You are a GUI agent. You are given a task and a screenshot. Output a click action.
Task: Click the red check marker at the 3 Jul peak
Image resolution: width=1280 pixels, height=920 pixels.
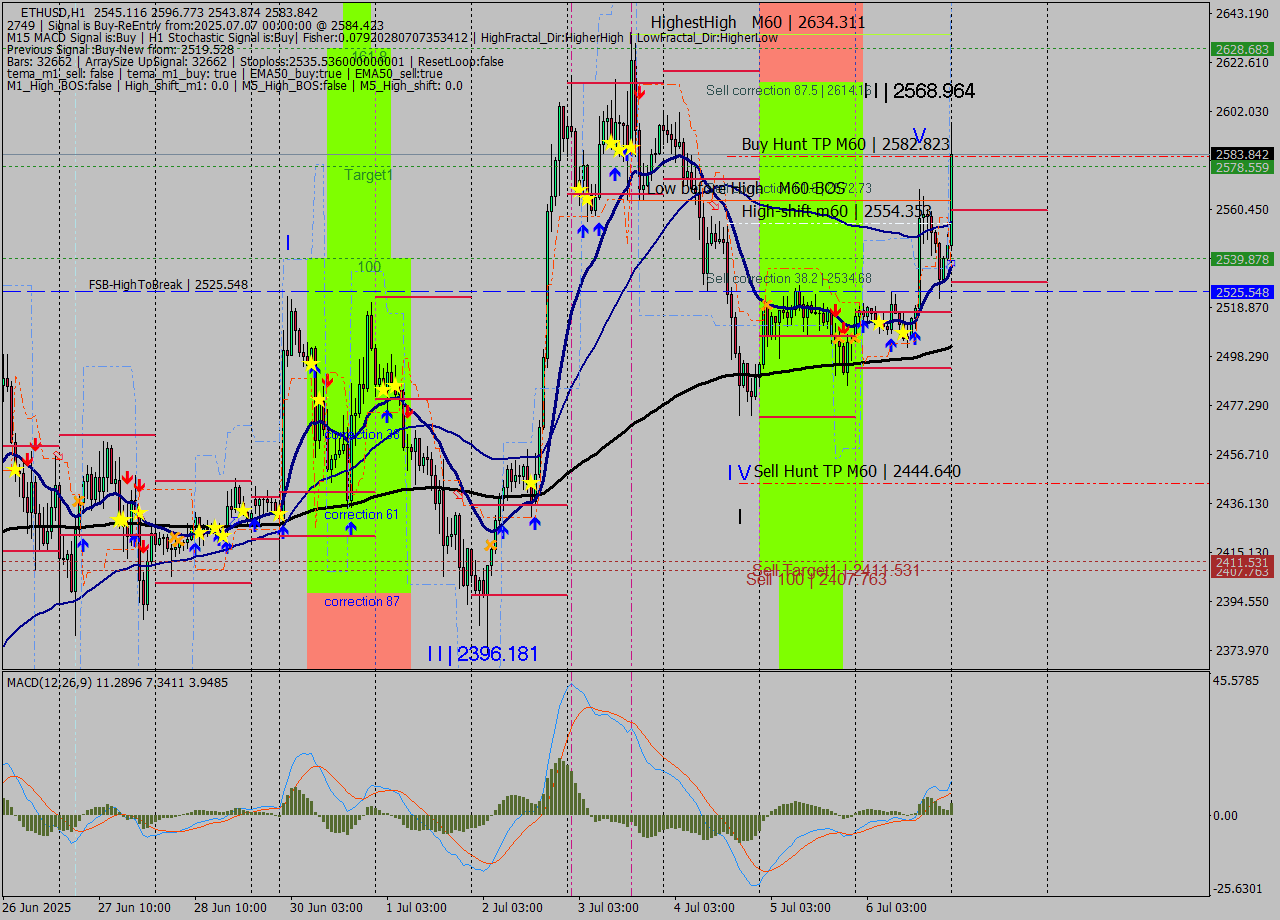[640, 91]
